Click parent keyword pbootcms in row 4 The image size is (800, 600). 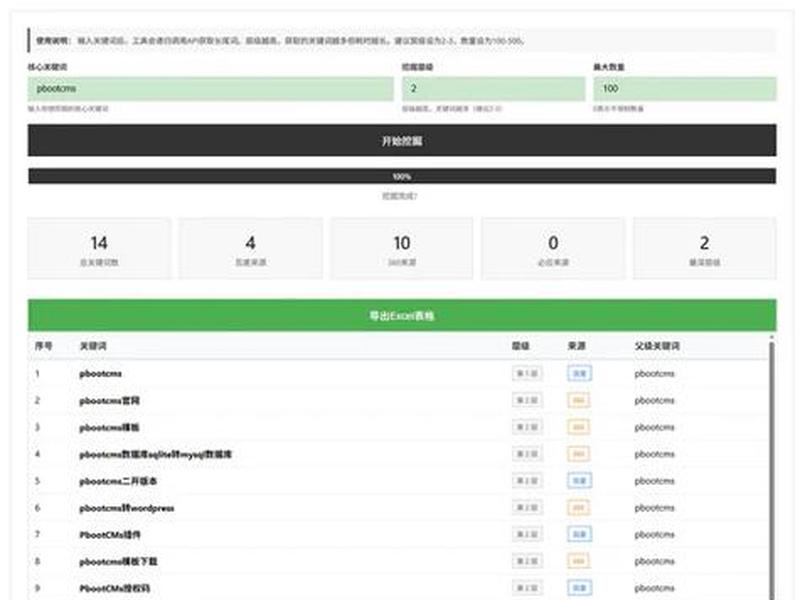coord(655,455)
